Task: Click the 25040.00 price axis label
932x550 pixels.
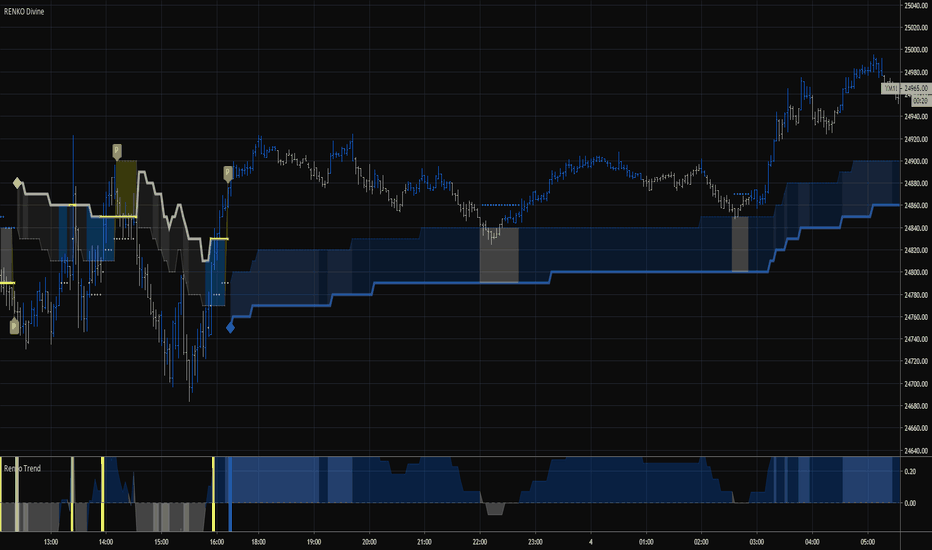Action: coord(916,5)
